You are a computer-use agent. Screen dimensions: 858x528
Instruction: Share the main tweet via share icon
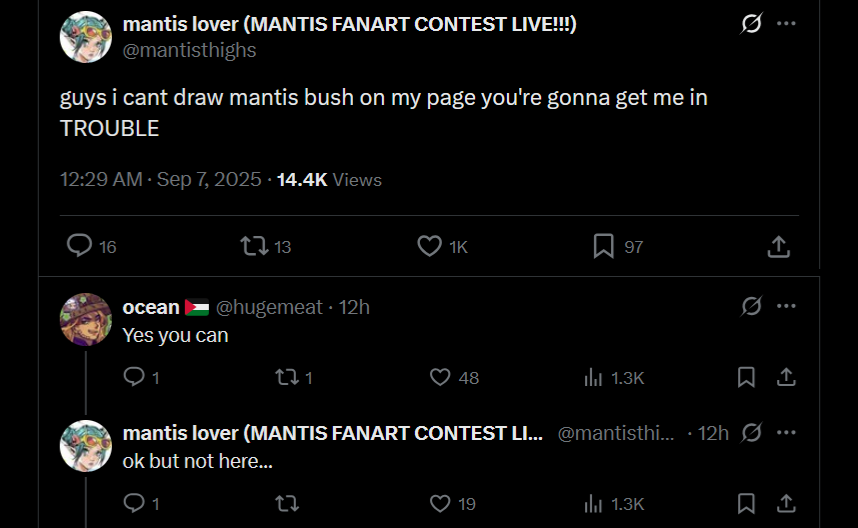(x=778, y=246)
